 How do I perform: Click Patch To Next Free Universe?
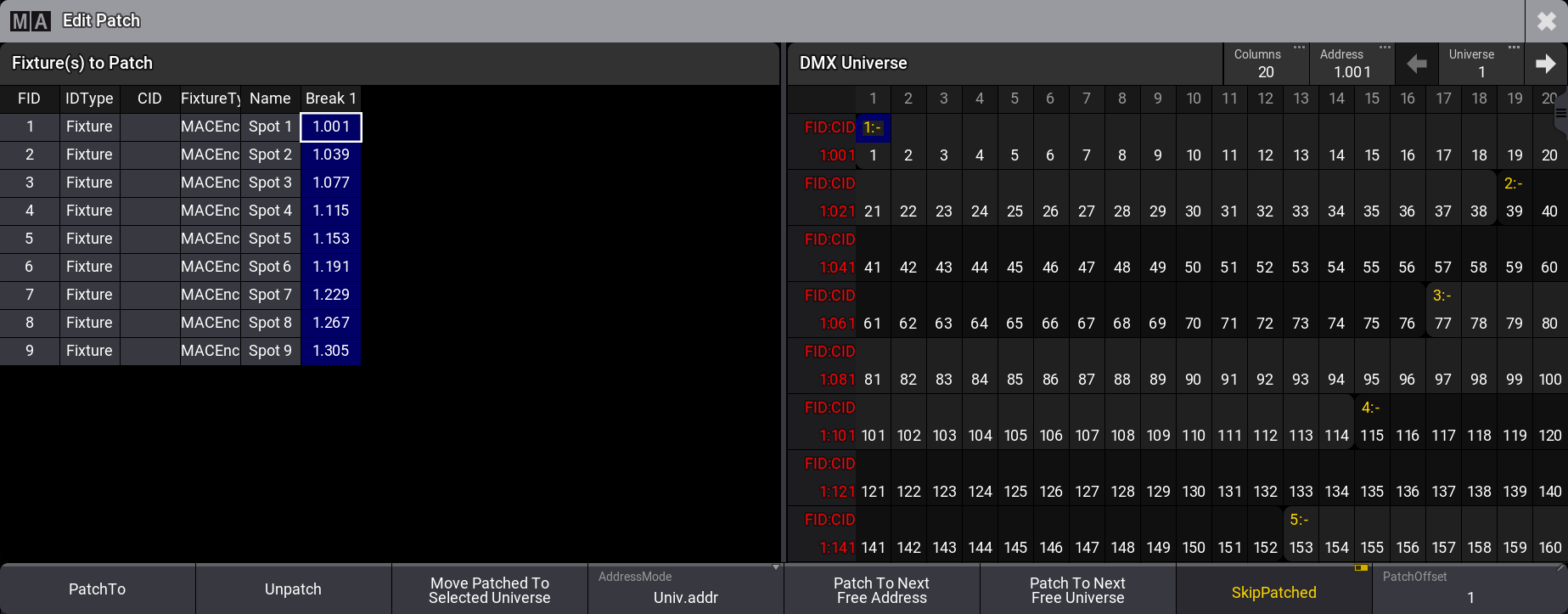[1077, 589]
